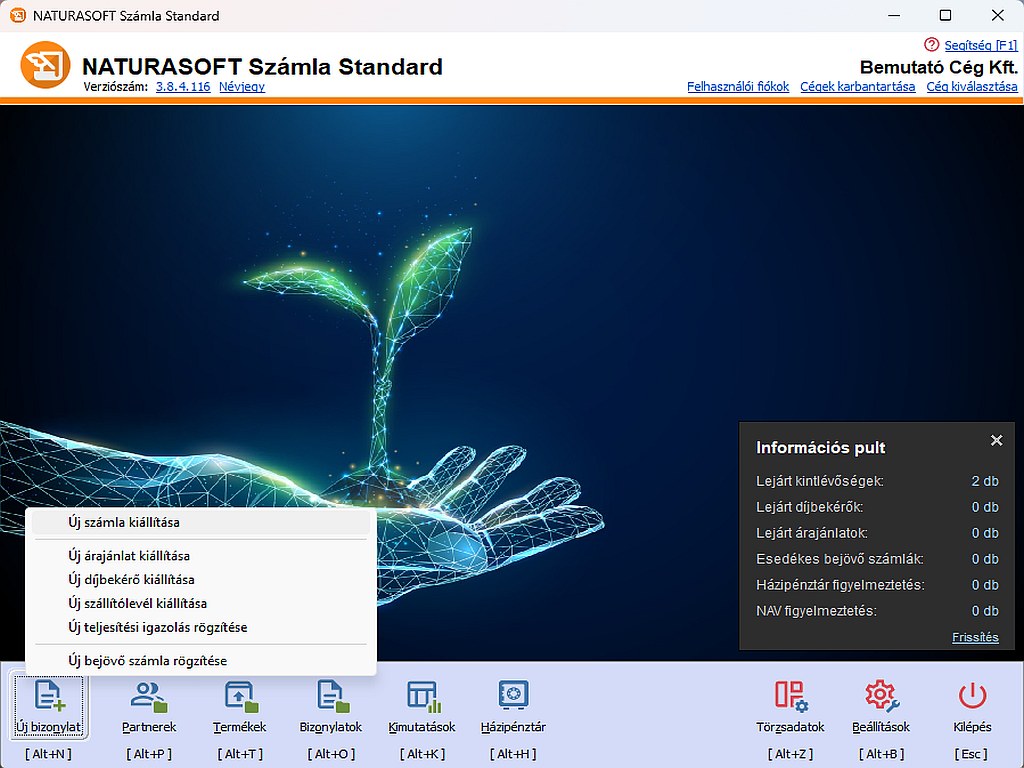Choose Új árajánlat kiállítása from menu
The height and width of the screenshot is (768, 1024).
click(x=129, y=556)
